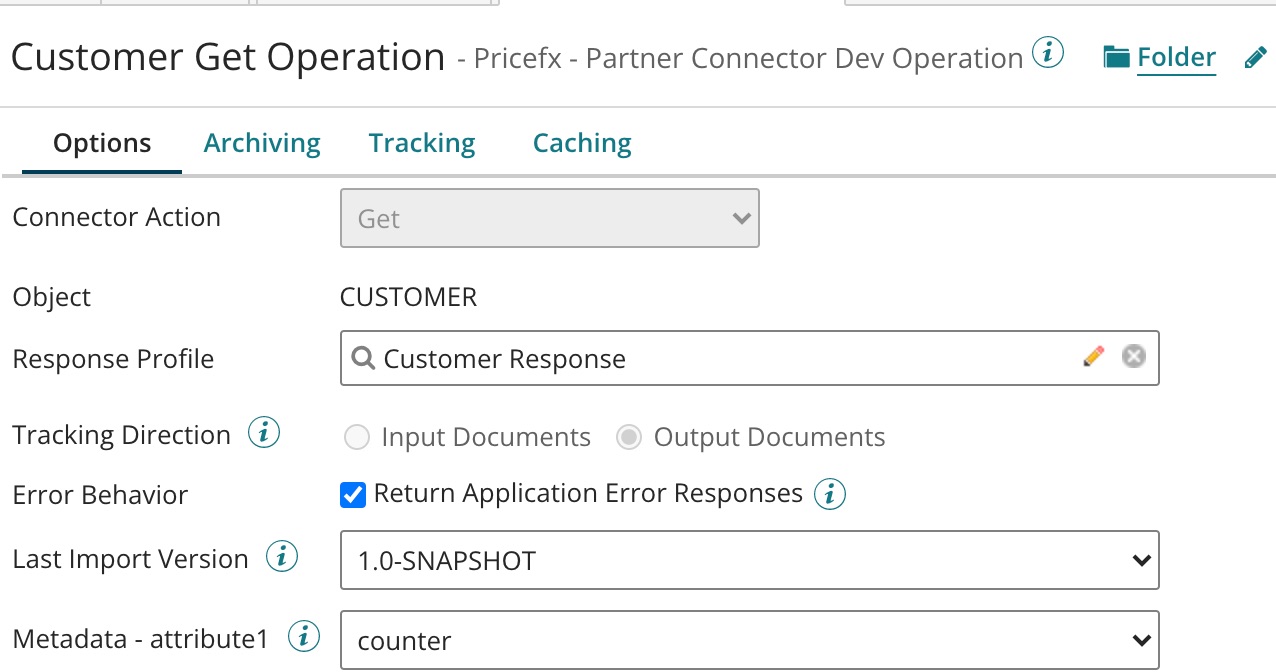Viewport: 1276px width, 672px height.
Task: Click the Folder link
Action: 1175,58
